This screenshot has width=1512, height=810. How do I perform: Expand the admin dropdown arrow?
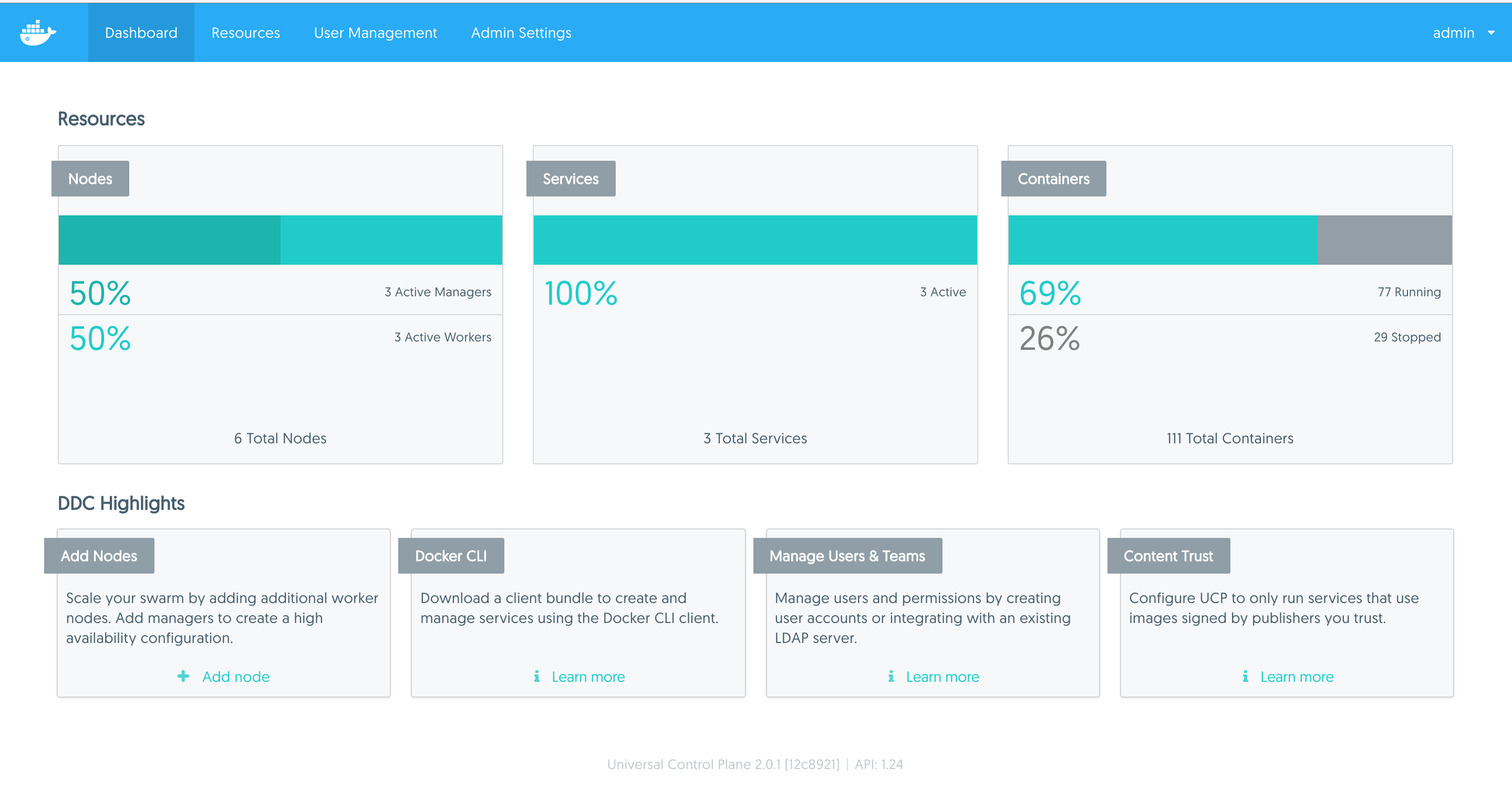click(1491, 33)
